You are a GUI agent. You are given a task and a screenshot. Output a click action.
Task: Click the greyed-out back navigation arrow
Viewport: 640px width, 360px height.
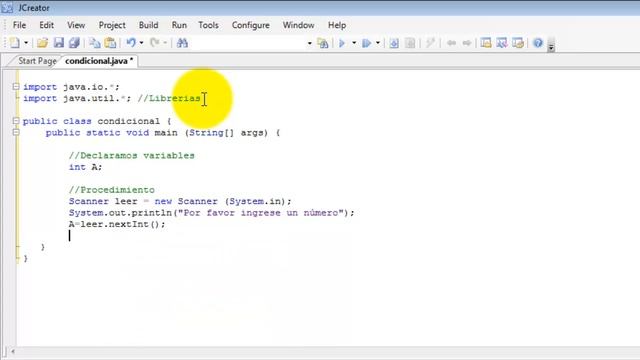click(x=451, y=42)
